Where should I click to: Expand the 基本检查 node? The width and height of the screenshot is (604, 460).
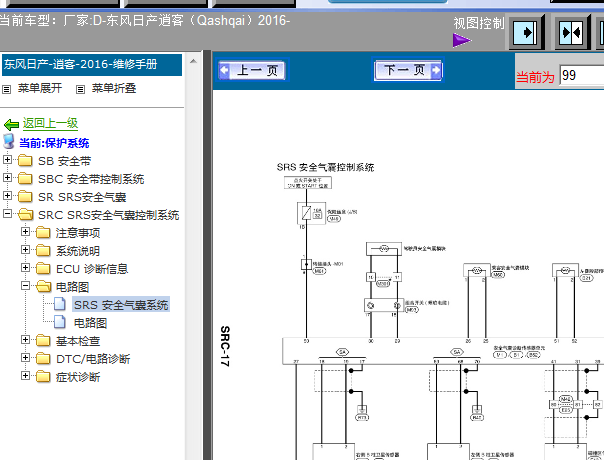tap(25, 339)
